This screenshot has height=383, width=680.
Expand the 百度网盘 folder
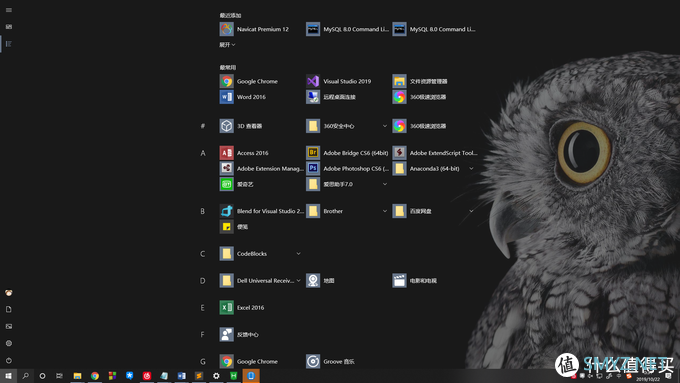[471, 211]
